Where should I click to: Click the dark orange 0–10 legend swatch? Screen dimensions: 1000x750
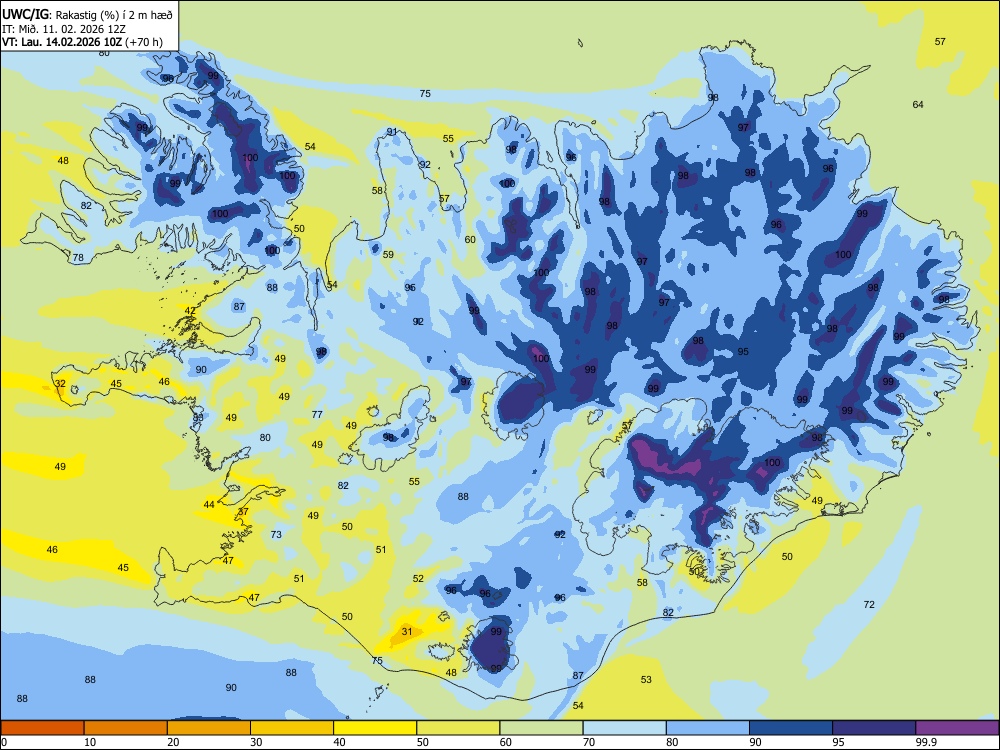[42, 728]
